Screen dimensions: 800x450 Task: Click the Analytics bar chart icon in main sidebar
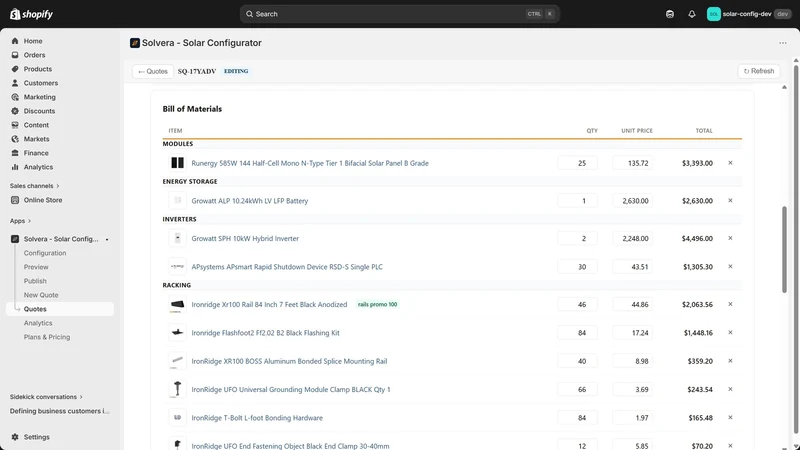click(15, 167)
